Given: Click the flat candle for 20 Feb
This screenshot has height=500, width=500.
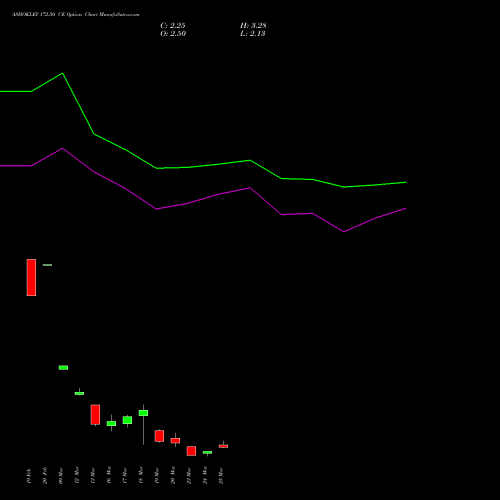Looking at the screenshot, I should [47, 265].
